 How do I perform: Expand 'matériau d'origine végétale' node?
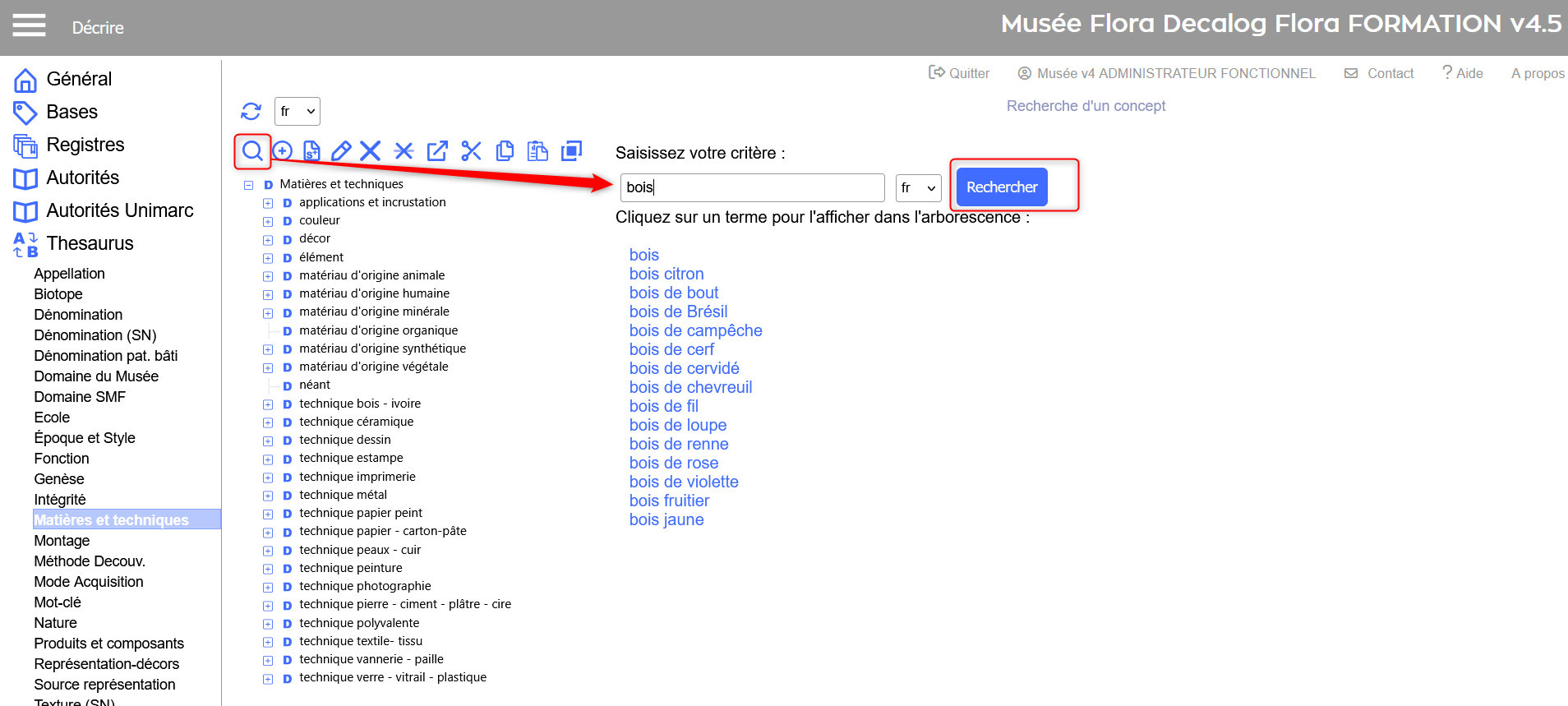(268, 367)
